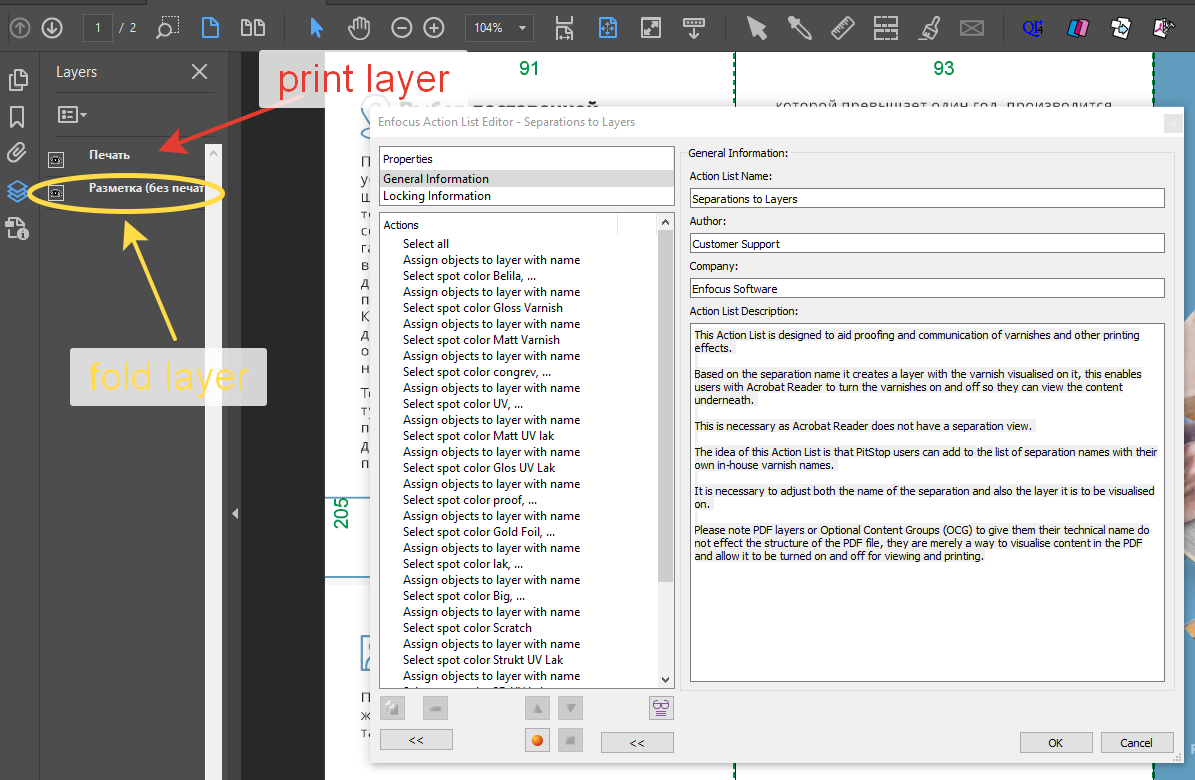This screenshot has height=780, width=1195.
Task: Select 'Select spot color Scratch' action
Action: (467, 628)
